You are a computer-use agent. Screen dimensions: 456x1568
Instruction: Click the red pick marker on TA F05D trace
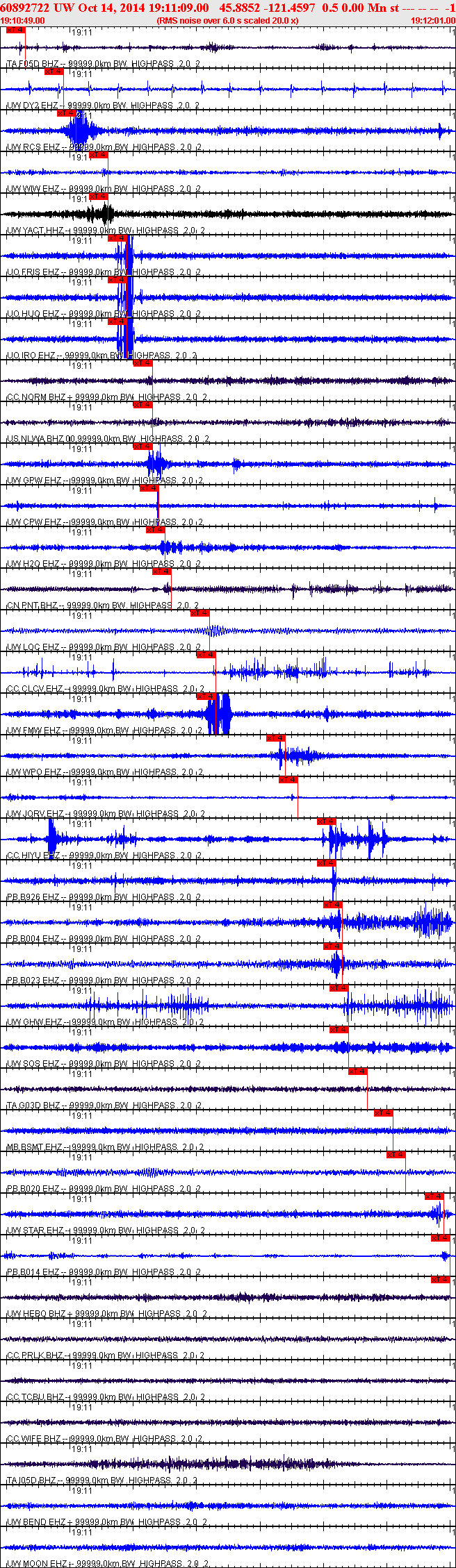(x=15, y=30)
